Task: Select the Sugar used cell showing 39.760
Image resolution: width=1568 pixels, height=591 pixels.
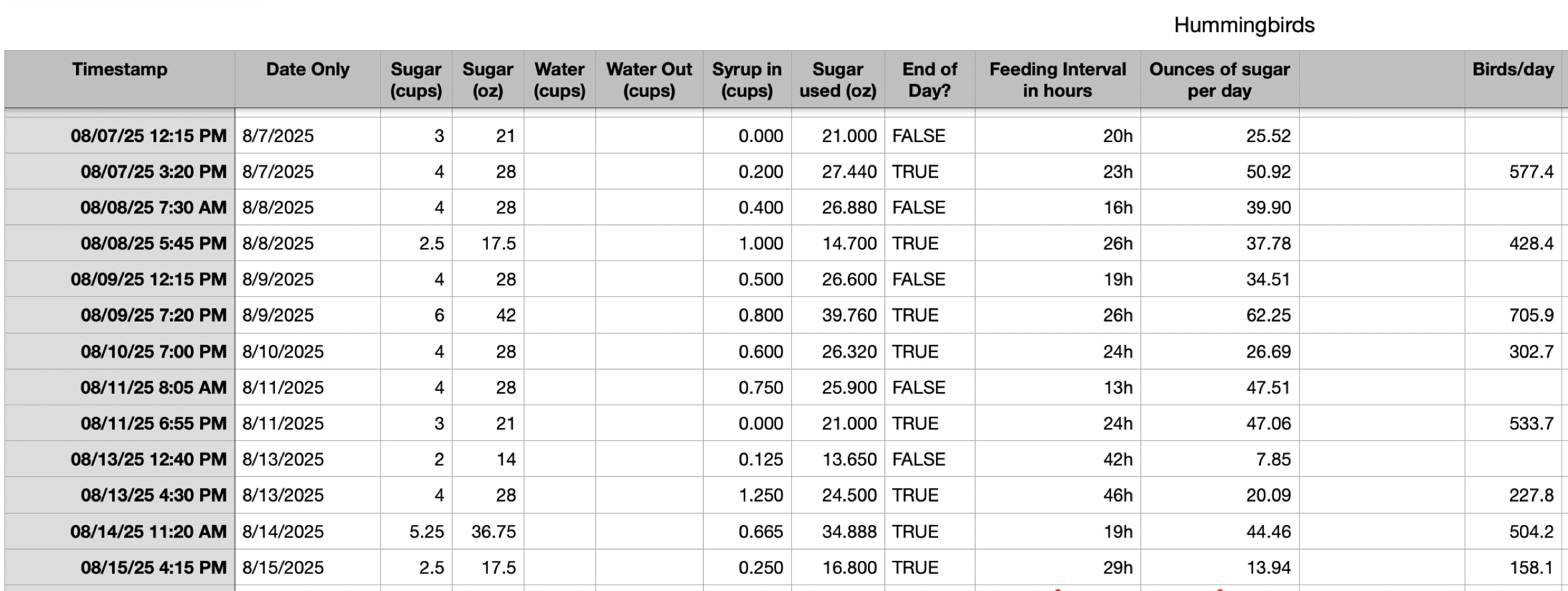Action: pyautogui.click(x=838, y=315)
